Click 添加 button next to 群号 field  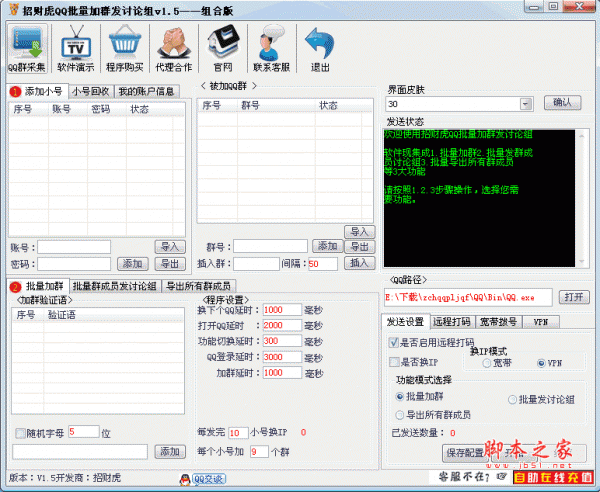pyautogui.click(x=328, y=246)
